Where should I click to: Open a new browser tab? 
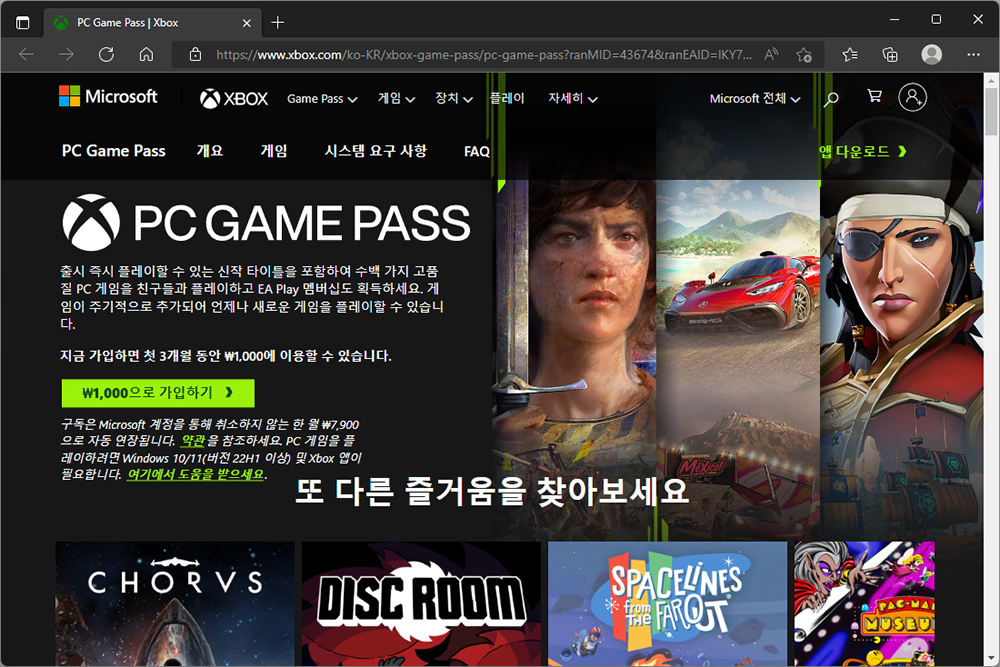tap(277, 23)
